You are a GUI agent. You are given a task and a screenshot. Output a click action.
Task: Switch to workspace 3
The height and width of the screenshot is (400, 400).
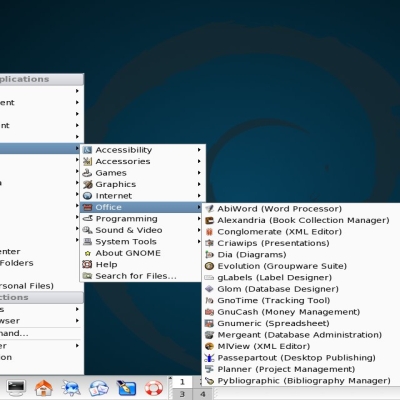pyautogui.click(x=182, y=394)
